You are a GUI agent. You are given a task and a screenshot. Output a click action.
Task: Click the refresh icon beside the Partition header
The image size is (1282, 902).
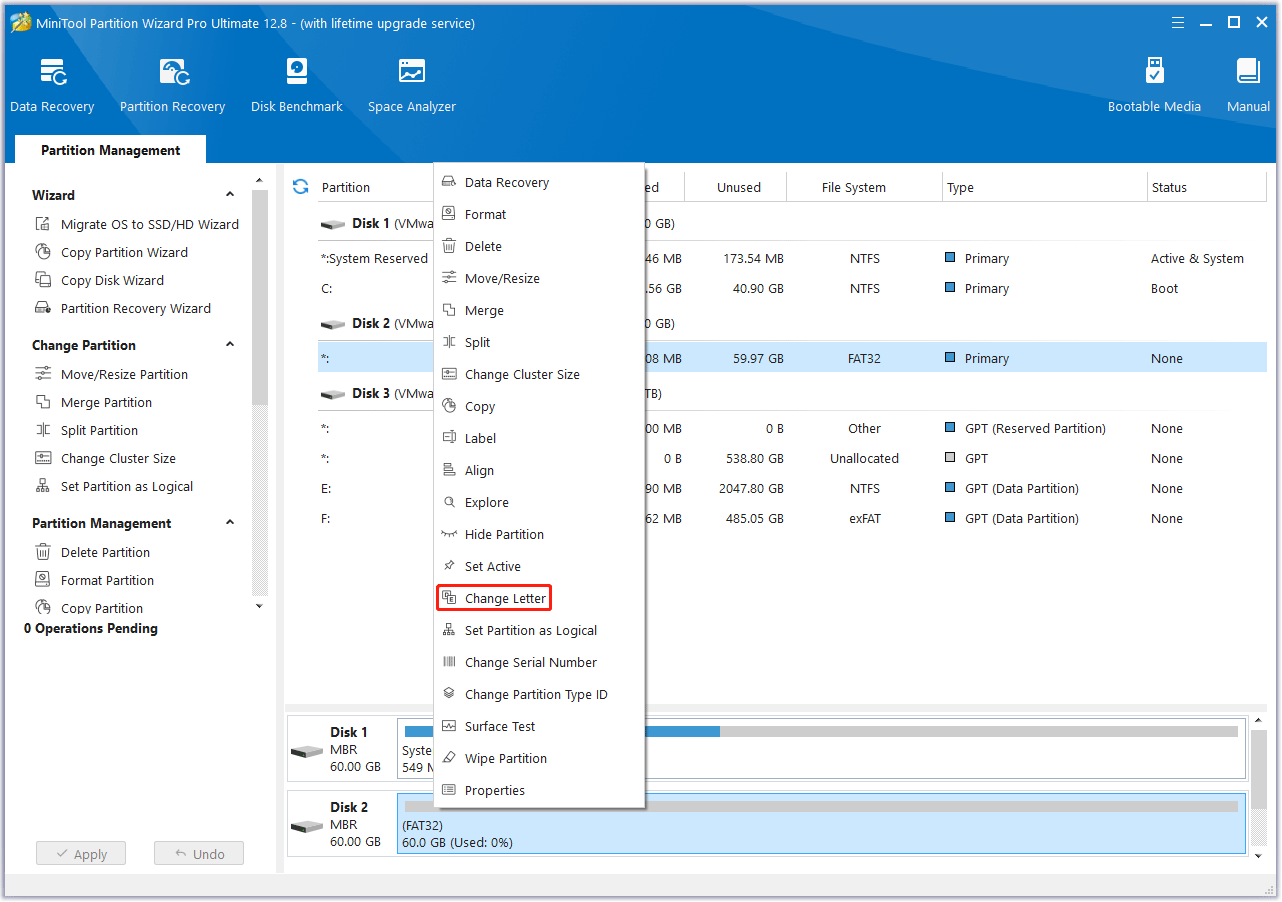[x=300, y=187]
